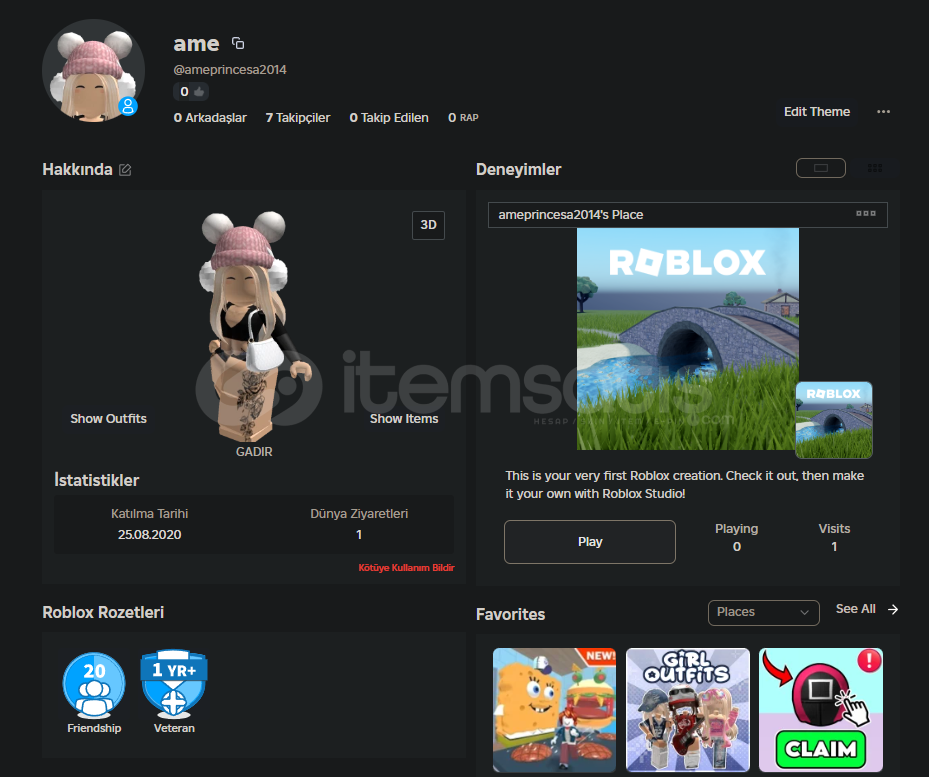Viewport: 929px width, 777px height.
Task: Click the blue presence status icon
Action: (128, 107)
